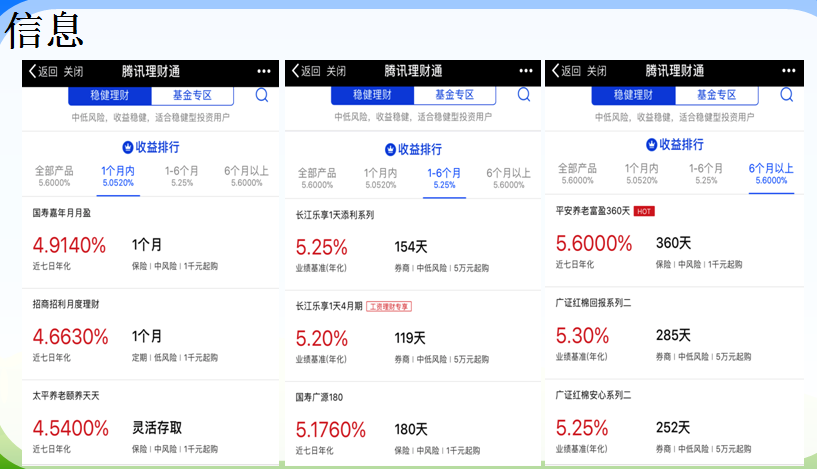Click the 4.9140% yield figure
This screenshot has height=469, width=817.
coord(69,245)
